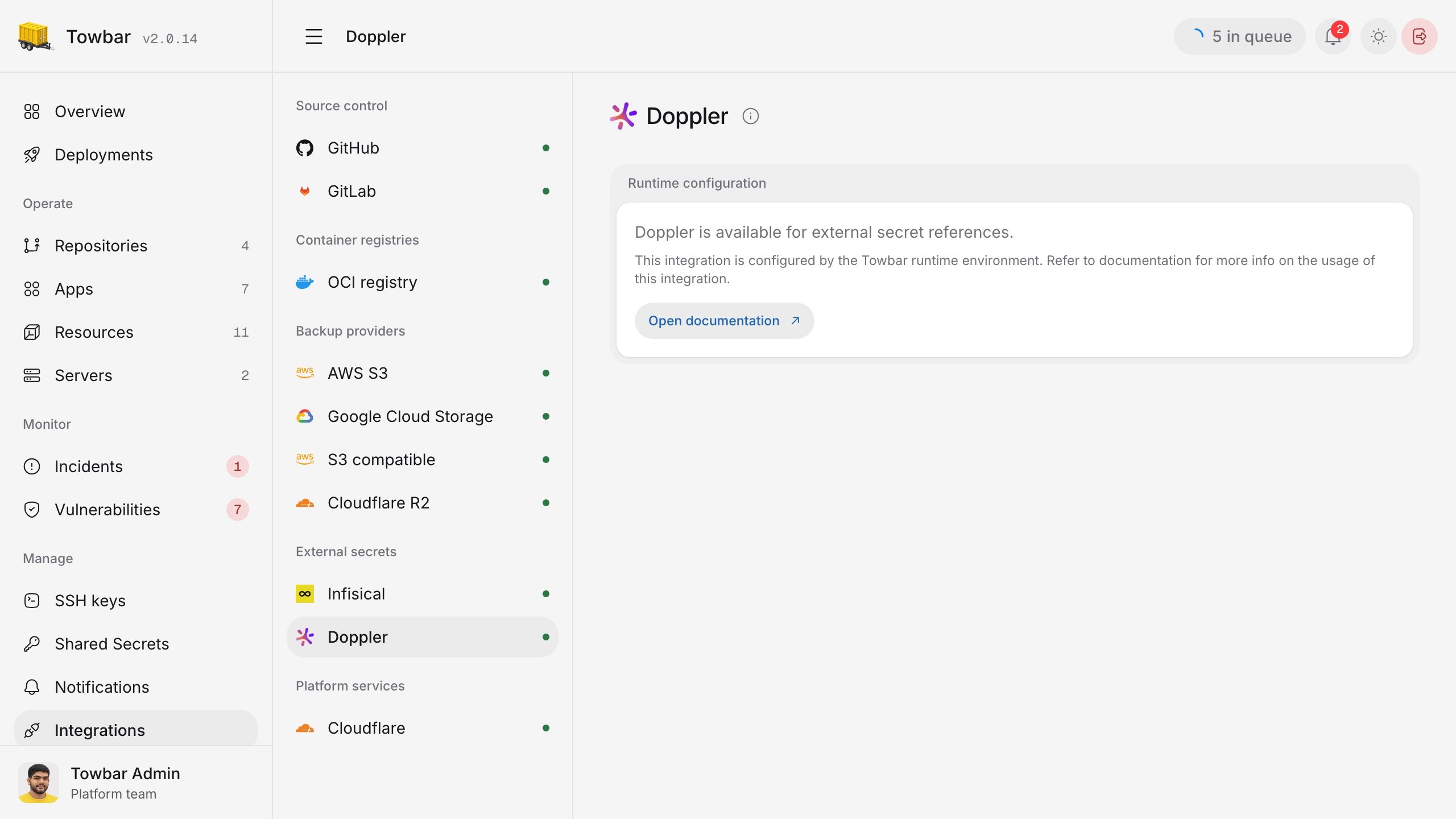Click the GitLab fox icon

(305, 191)
